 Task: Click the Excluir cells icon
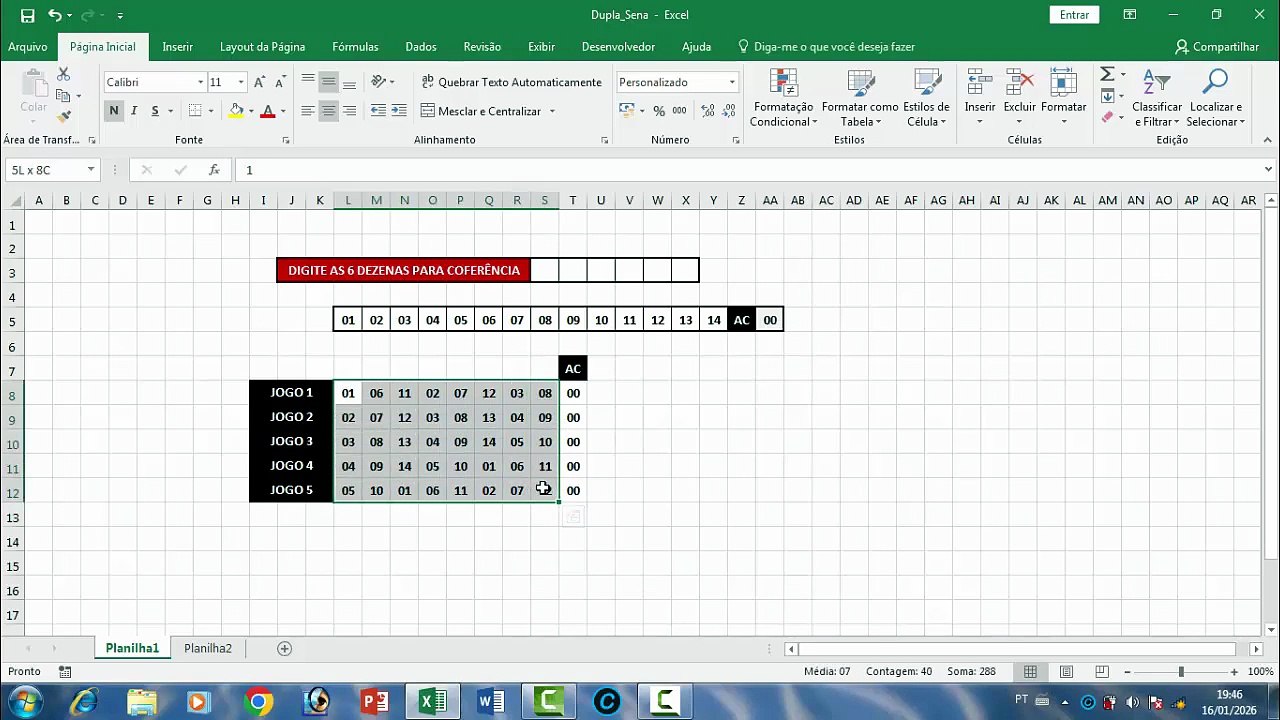coord(1020,84)
